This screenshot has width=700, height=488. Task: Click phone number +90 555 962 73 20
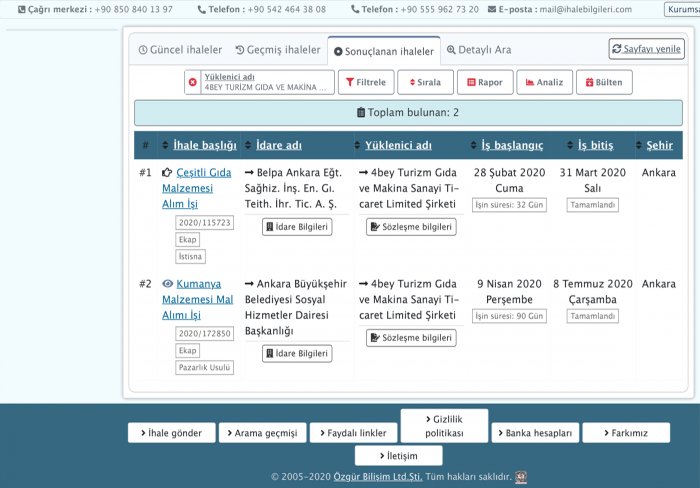click(439, 9)
